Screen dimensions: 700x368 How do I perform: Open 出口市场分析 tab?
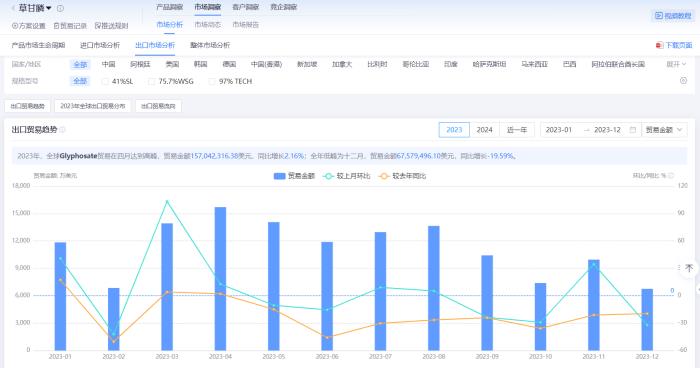pos(155,45)
